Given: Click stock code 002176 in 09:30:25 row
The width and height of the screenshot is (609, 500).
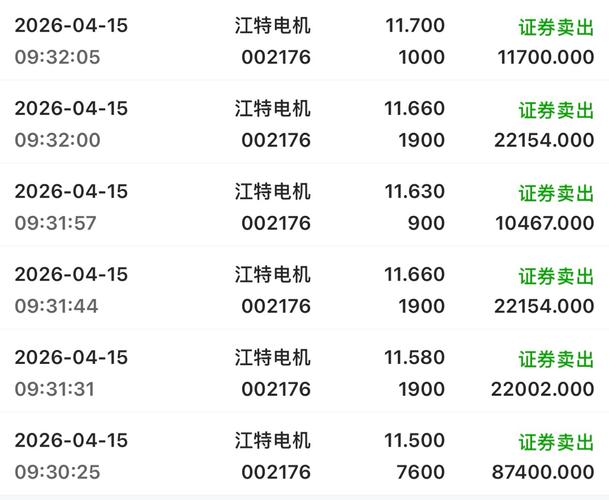Looking at the screenshot, I should point(276,472).
